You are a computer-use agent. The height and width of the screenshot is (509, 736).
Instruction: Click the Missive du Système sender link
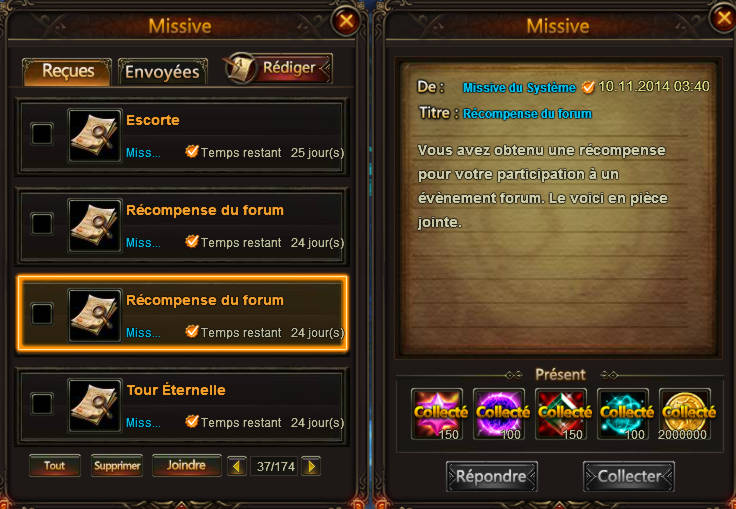click(519, 88)
